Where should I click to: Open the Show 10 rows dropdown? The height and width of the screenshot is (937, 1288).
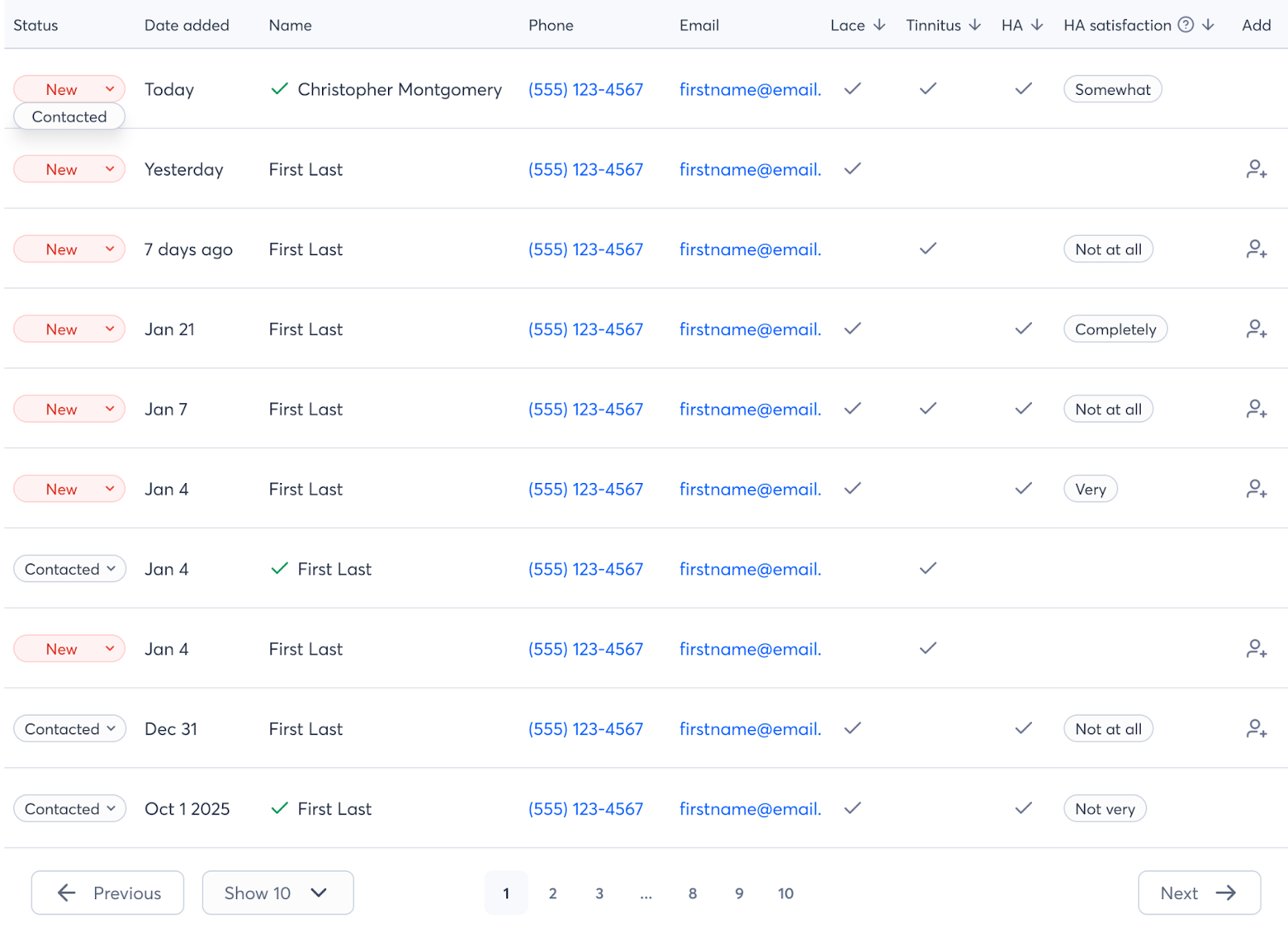pos(277,893)
